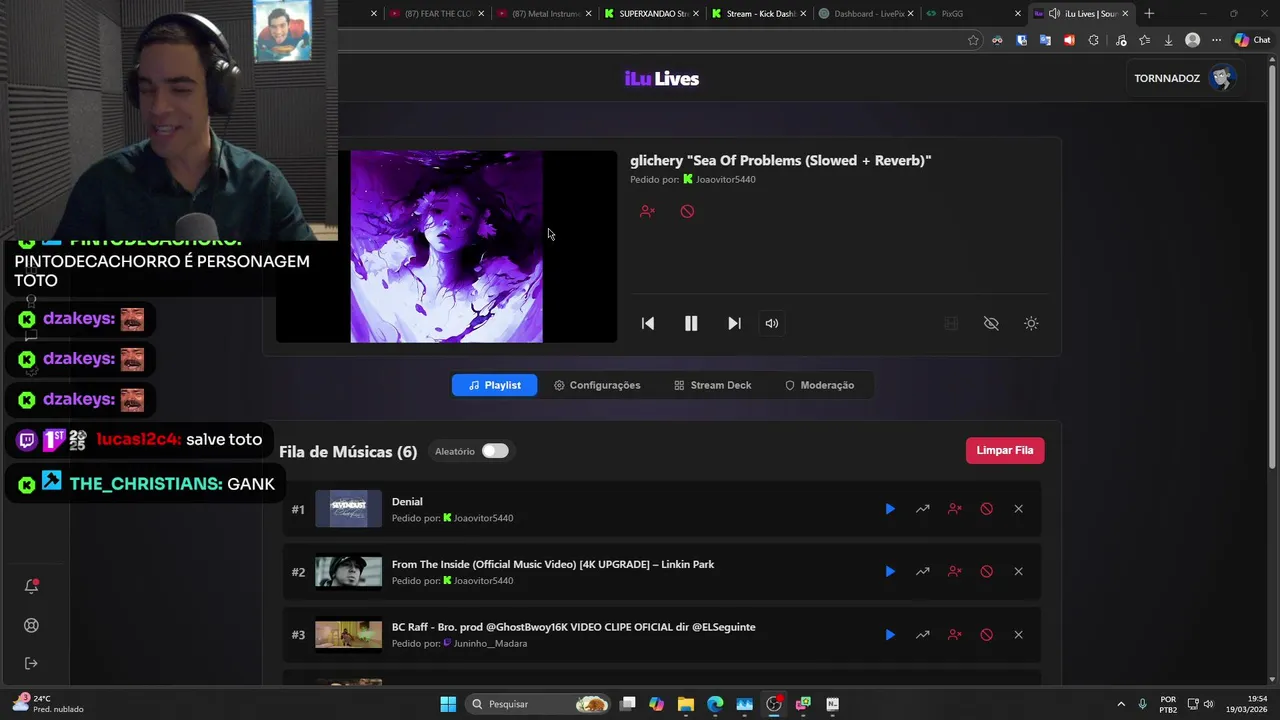Play From The Inside Linkin Park now
Image resolution: width=1280 pixels, height=720 pixels.
click(890, 572)
